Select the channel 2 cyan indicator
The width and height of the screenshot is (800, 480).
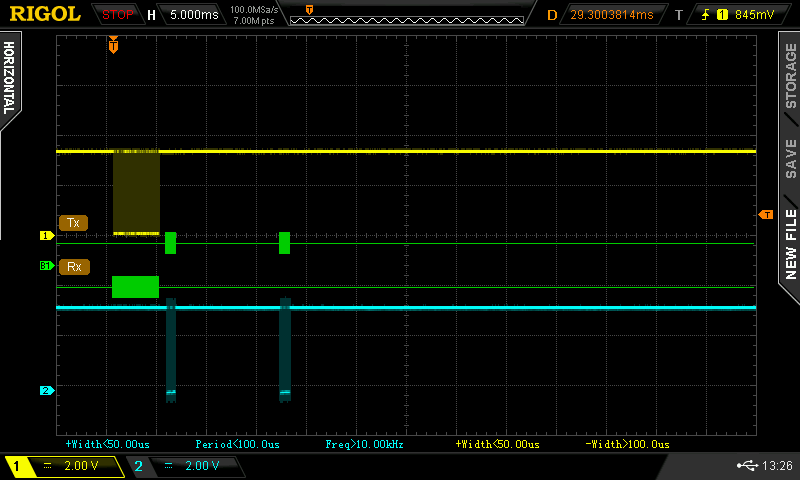point(138,466)
